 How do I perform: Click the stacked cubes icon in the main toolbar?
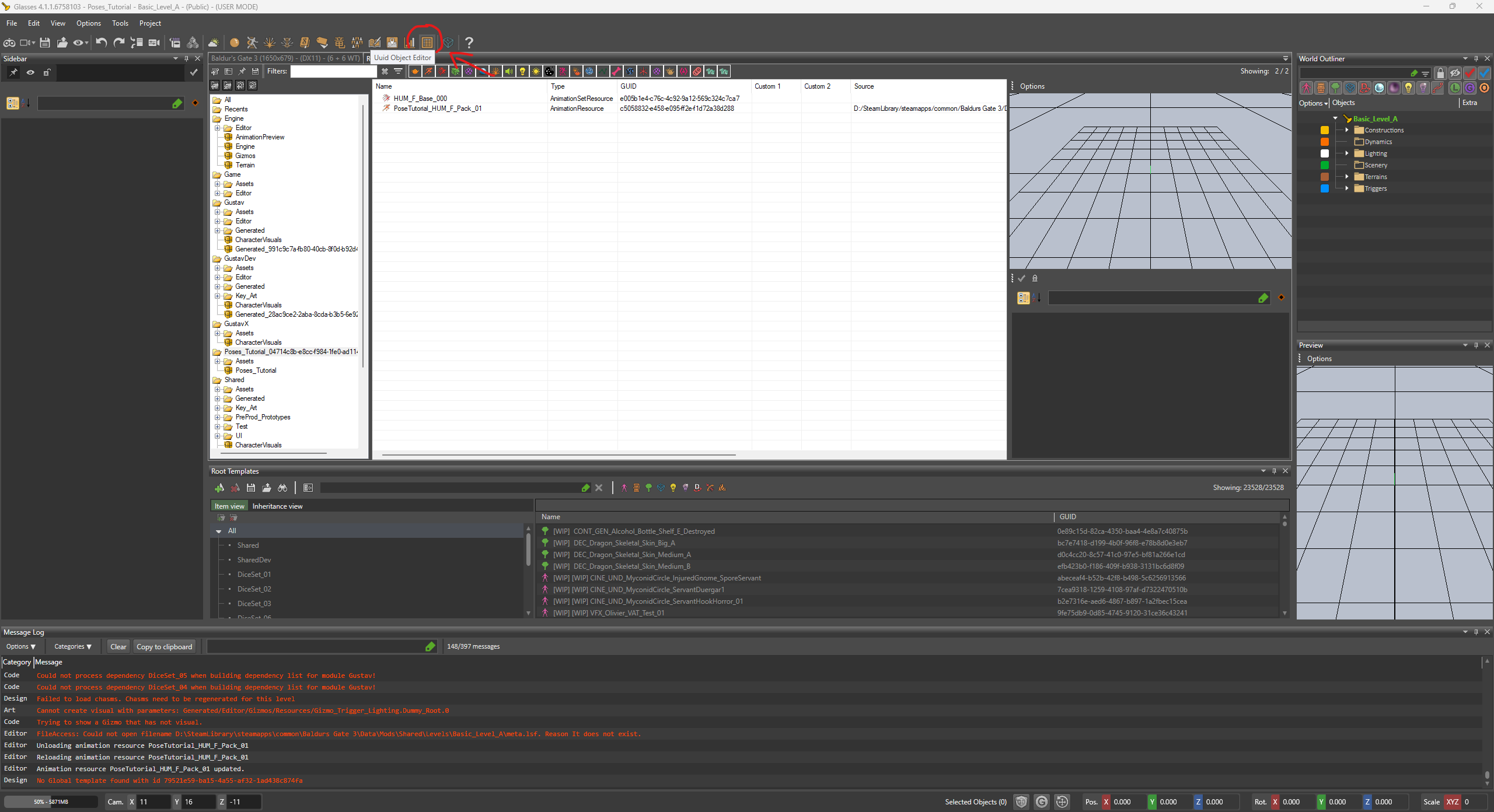pos(193,43)
